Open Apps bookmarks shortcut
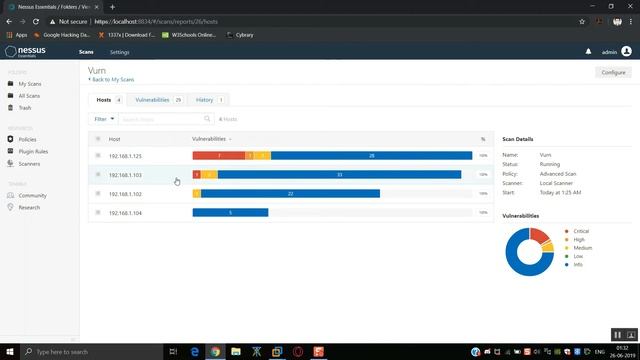 [x=17, y=35]
